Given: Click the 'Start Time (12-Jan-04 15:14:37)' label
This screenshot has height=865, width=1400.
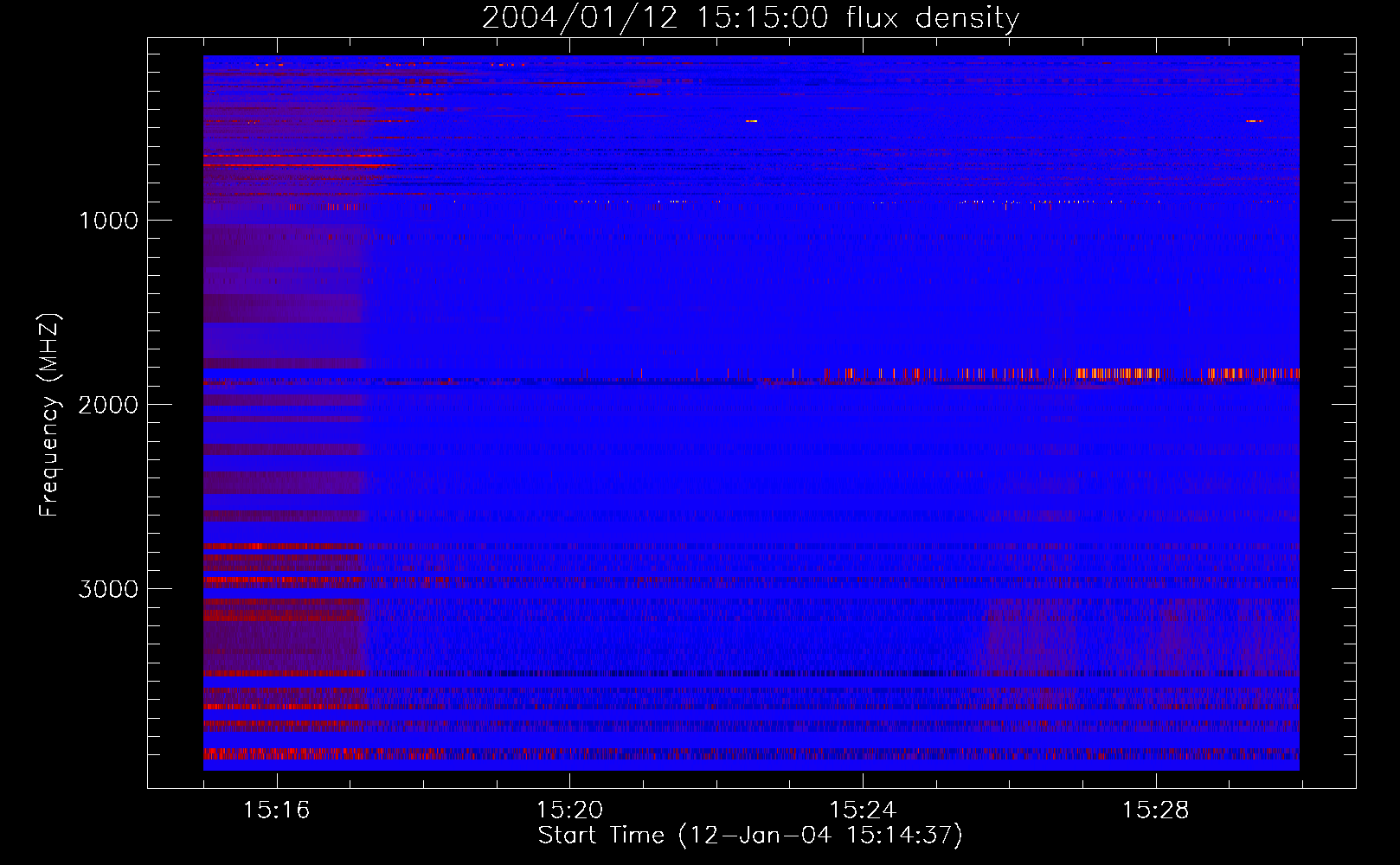Looking at the screenshot, I should coord(750,836).
